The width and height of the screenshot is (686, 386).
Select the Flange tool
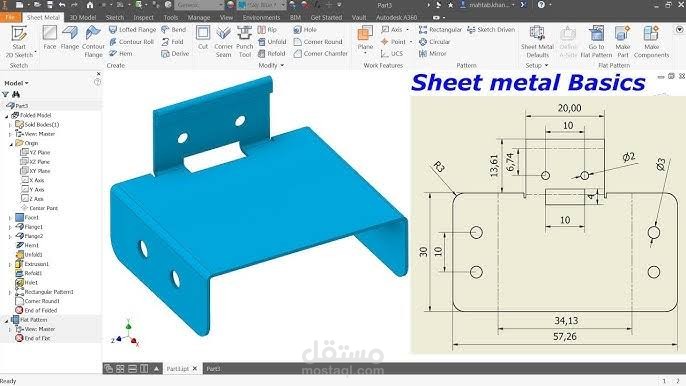tap(70, 38)
